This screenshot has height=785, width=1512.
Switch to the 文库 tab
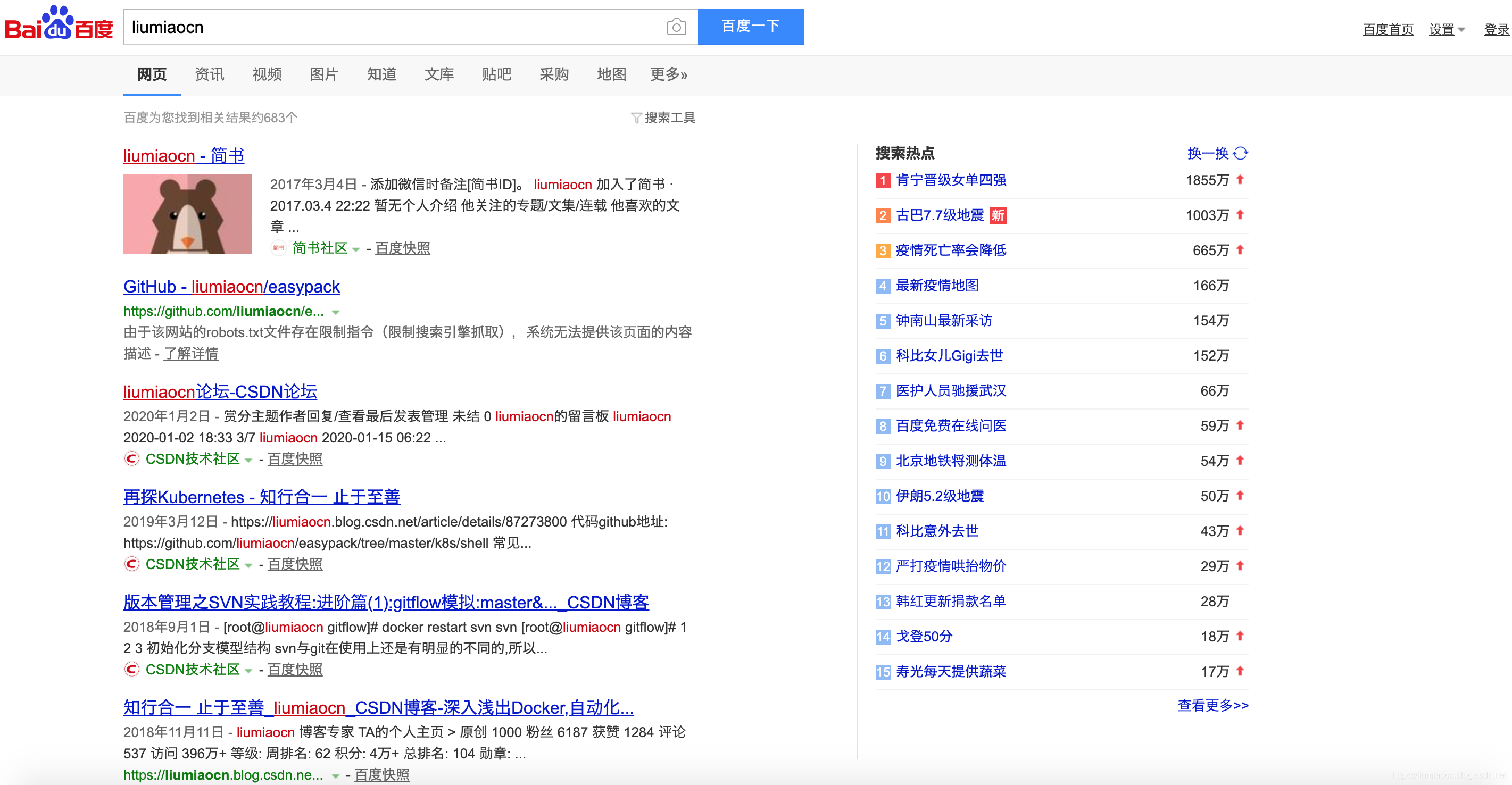(439, 74)
